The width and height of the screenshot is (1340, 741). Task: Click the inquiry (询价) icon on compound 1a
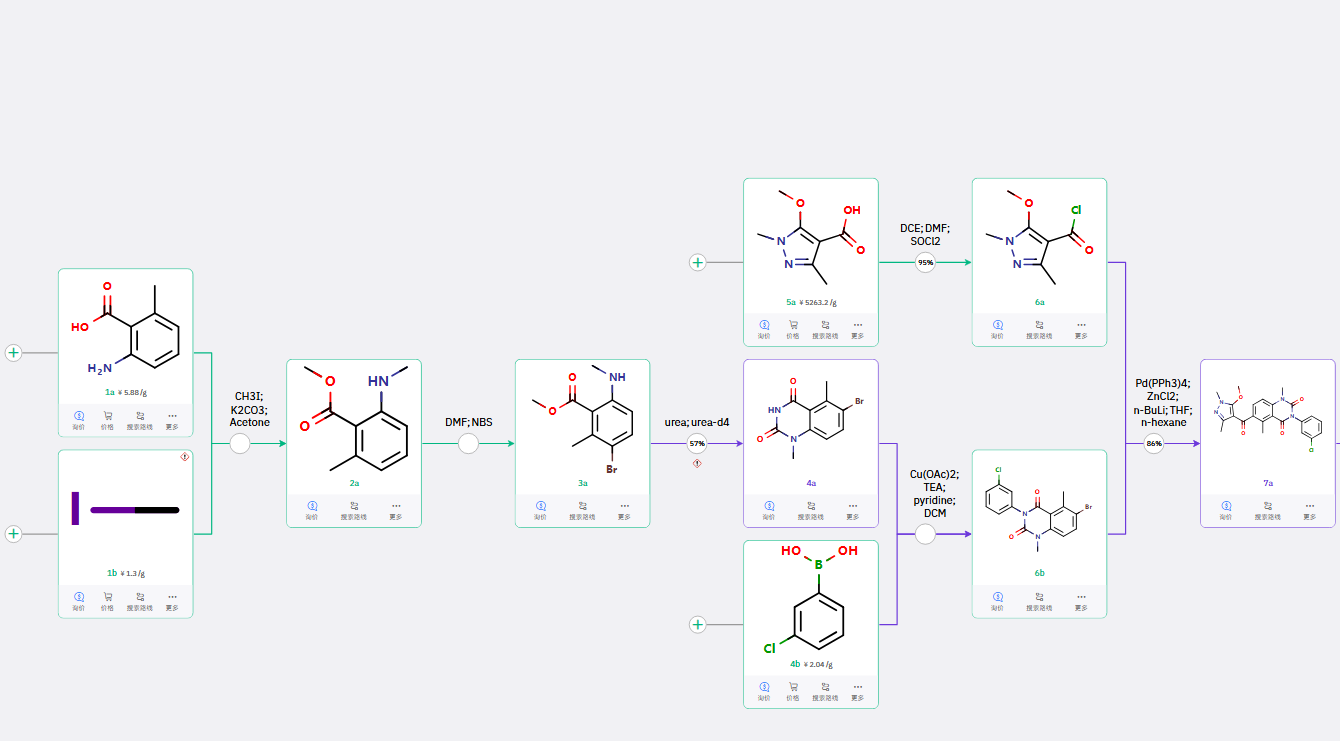point(78,417)
